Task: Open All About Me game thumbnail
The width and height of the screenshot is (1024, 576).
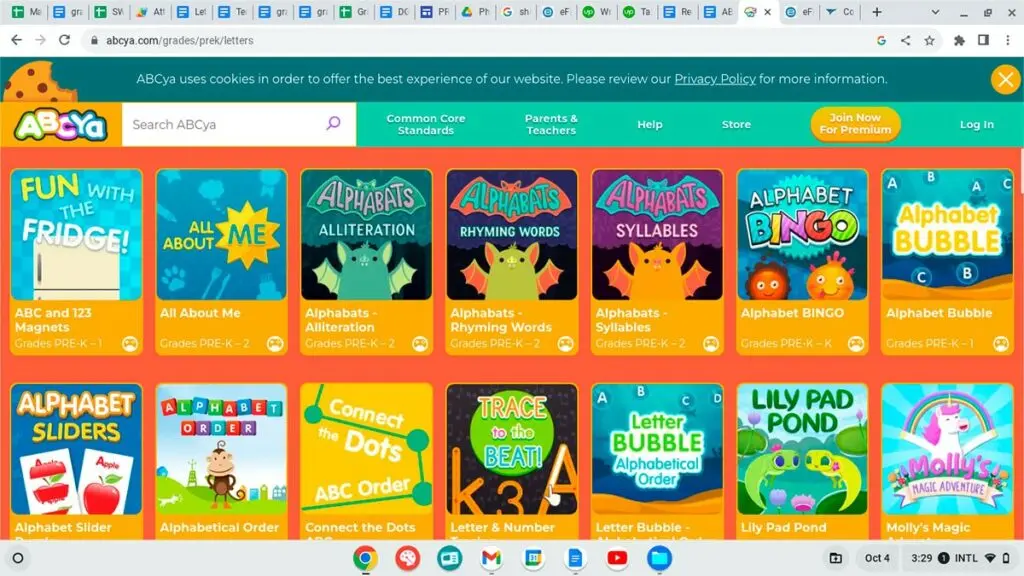Action: (221, 235)
